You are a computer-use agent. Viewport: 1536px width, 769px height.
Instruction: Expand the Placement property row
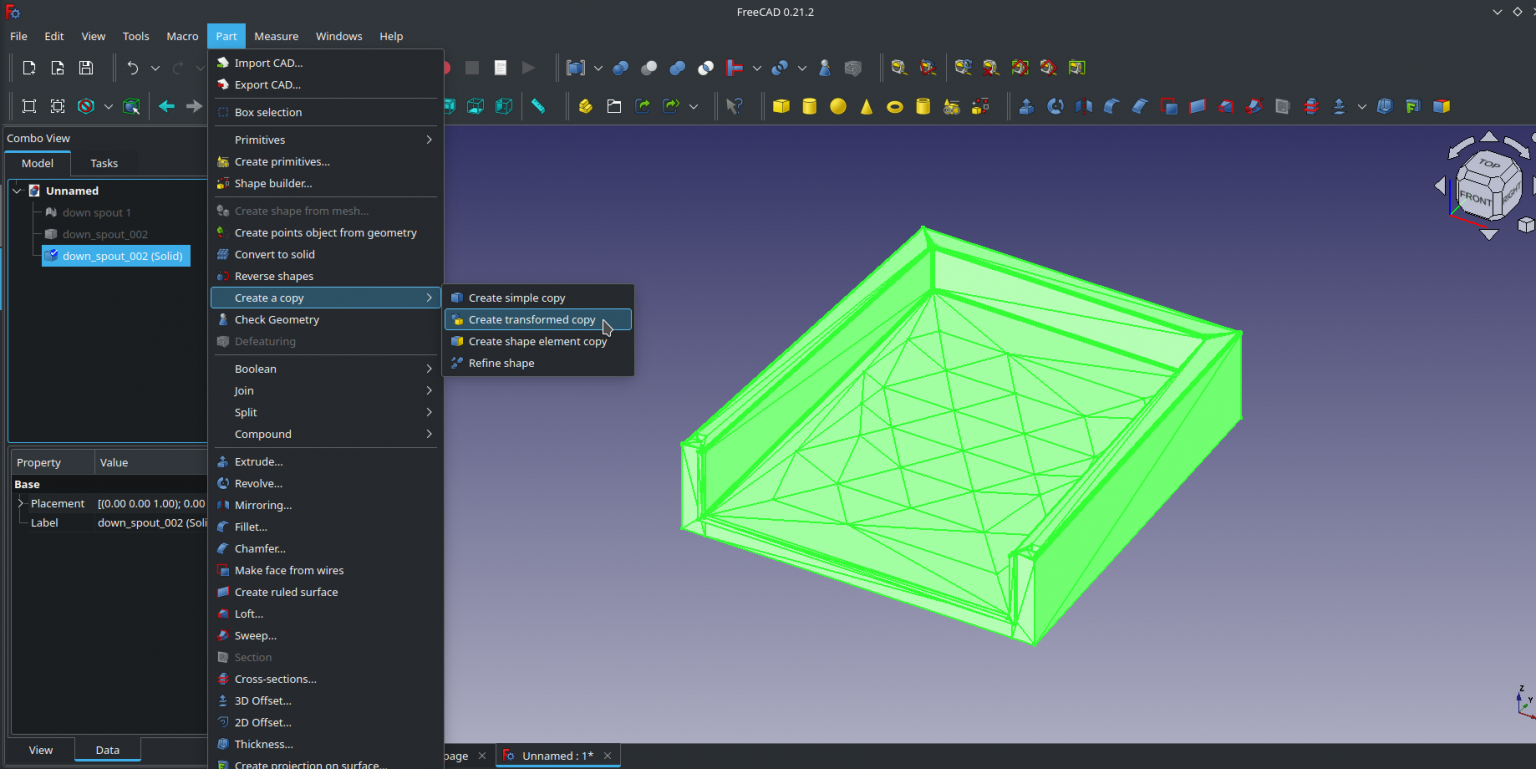tap(20, 504)
